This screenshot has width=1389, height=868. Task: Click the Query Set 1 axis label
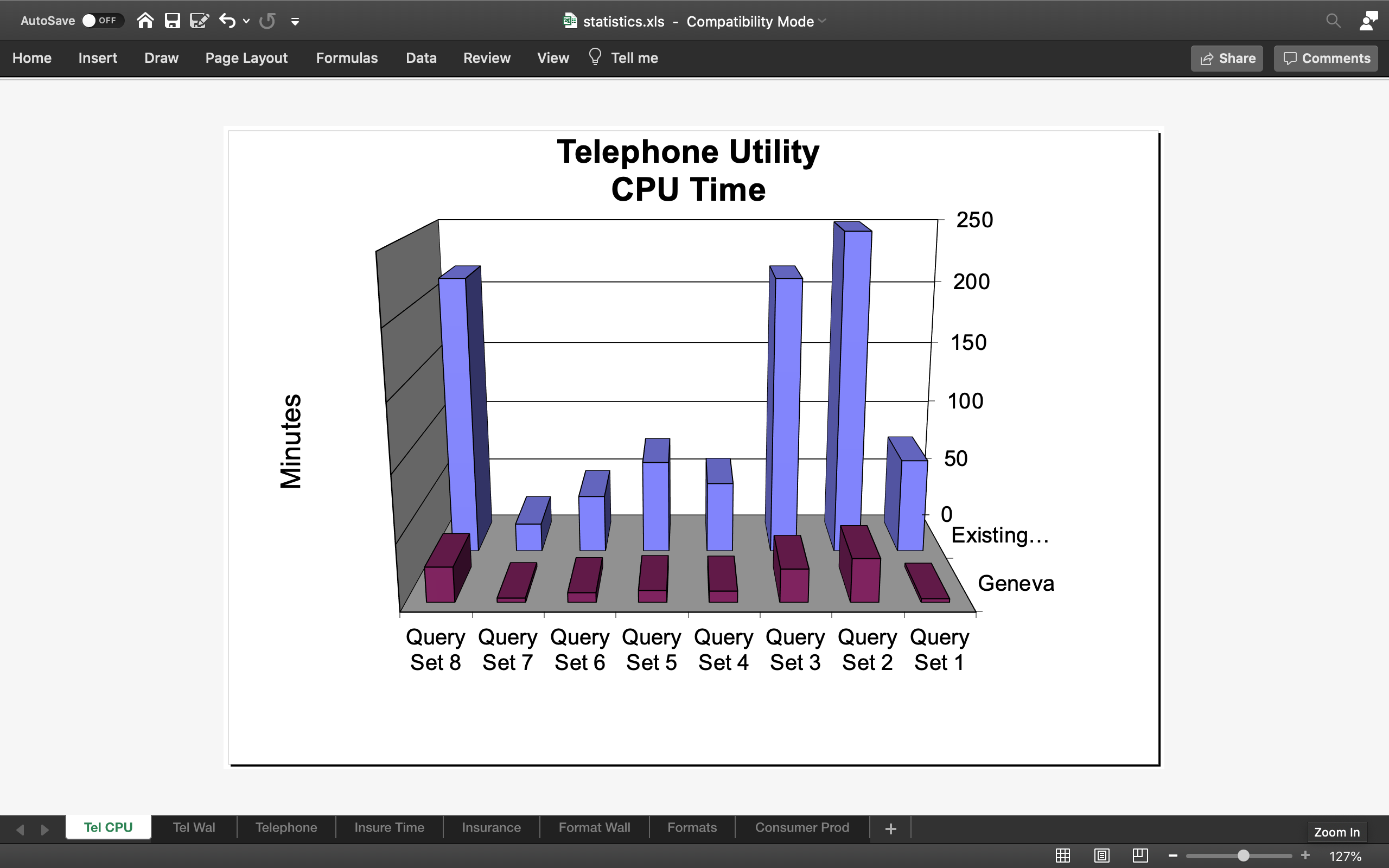click(x=940, y=650)
